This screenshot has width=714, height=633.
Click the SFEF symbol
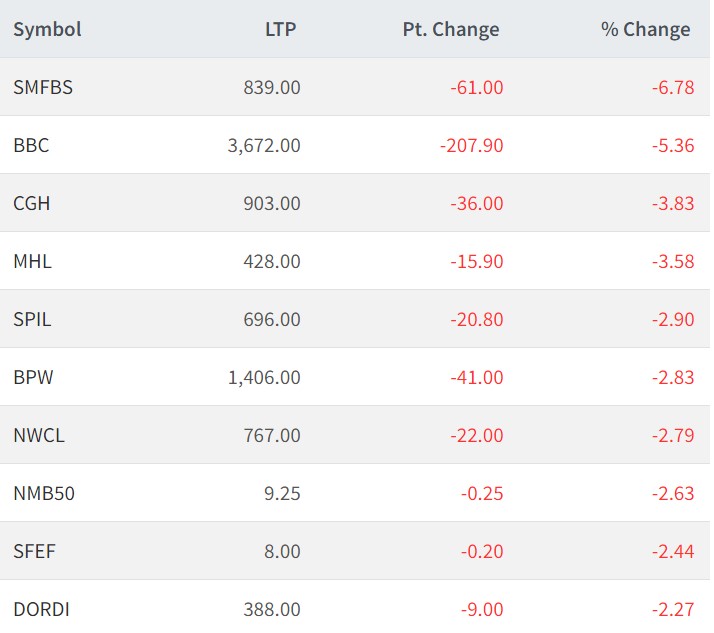point(33,551)
